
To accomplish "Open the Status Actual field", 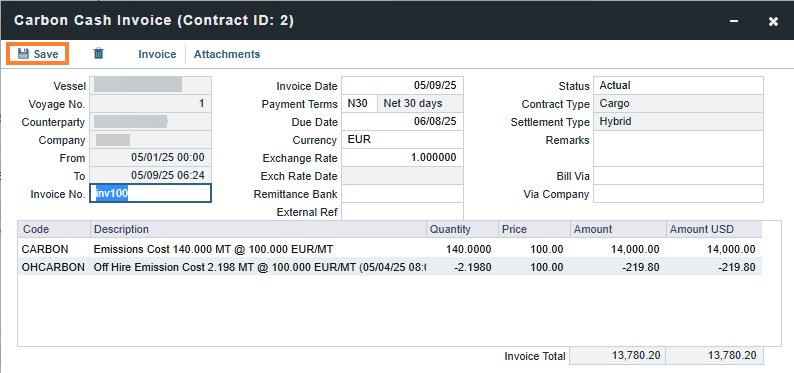I will tap(678, 85).
